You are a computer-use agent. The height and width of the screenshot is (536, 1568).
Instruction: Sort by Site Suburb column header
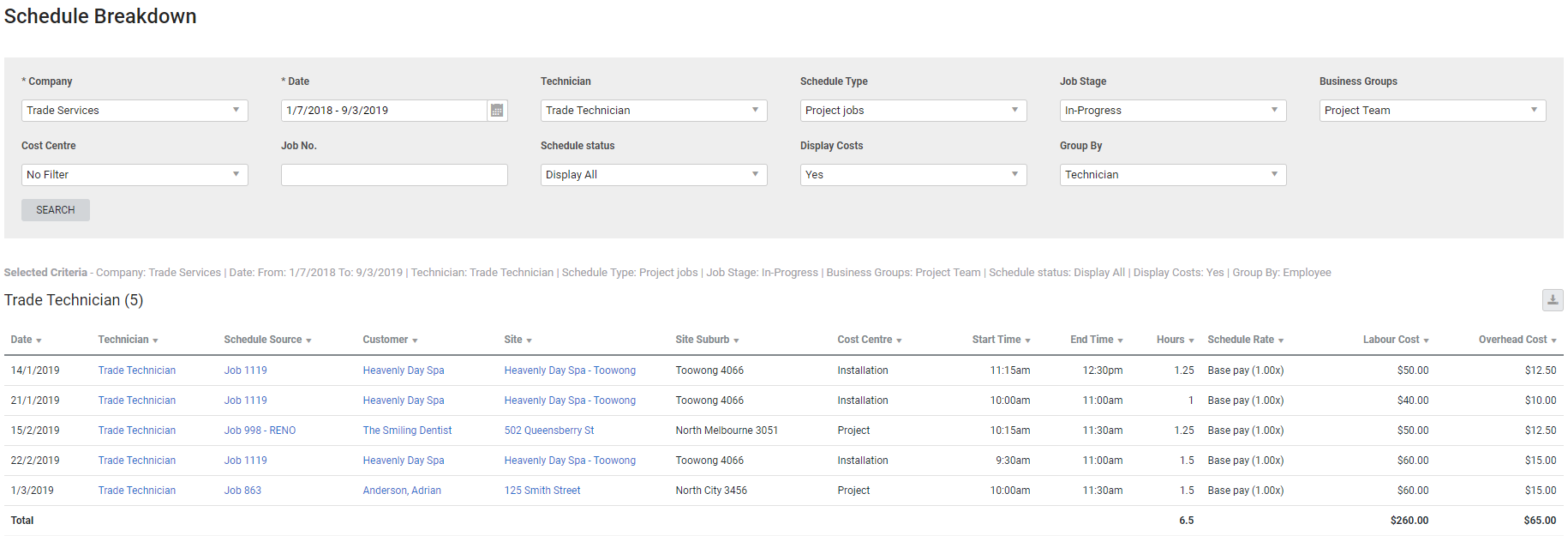[707, 340]
